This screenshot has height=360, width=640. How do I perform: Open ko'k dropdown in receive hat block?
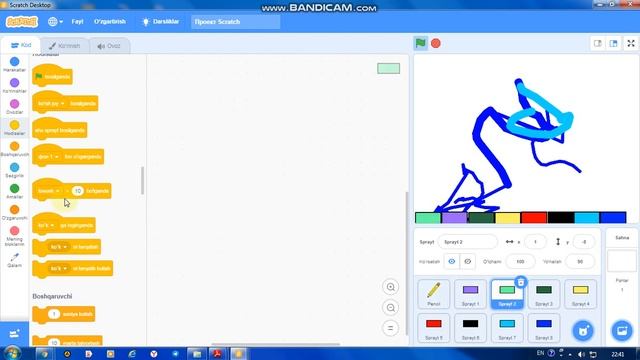click(46, 225)
